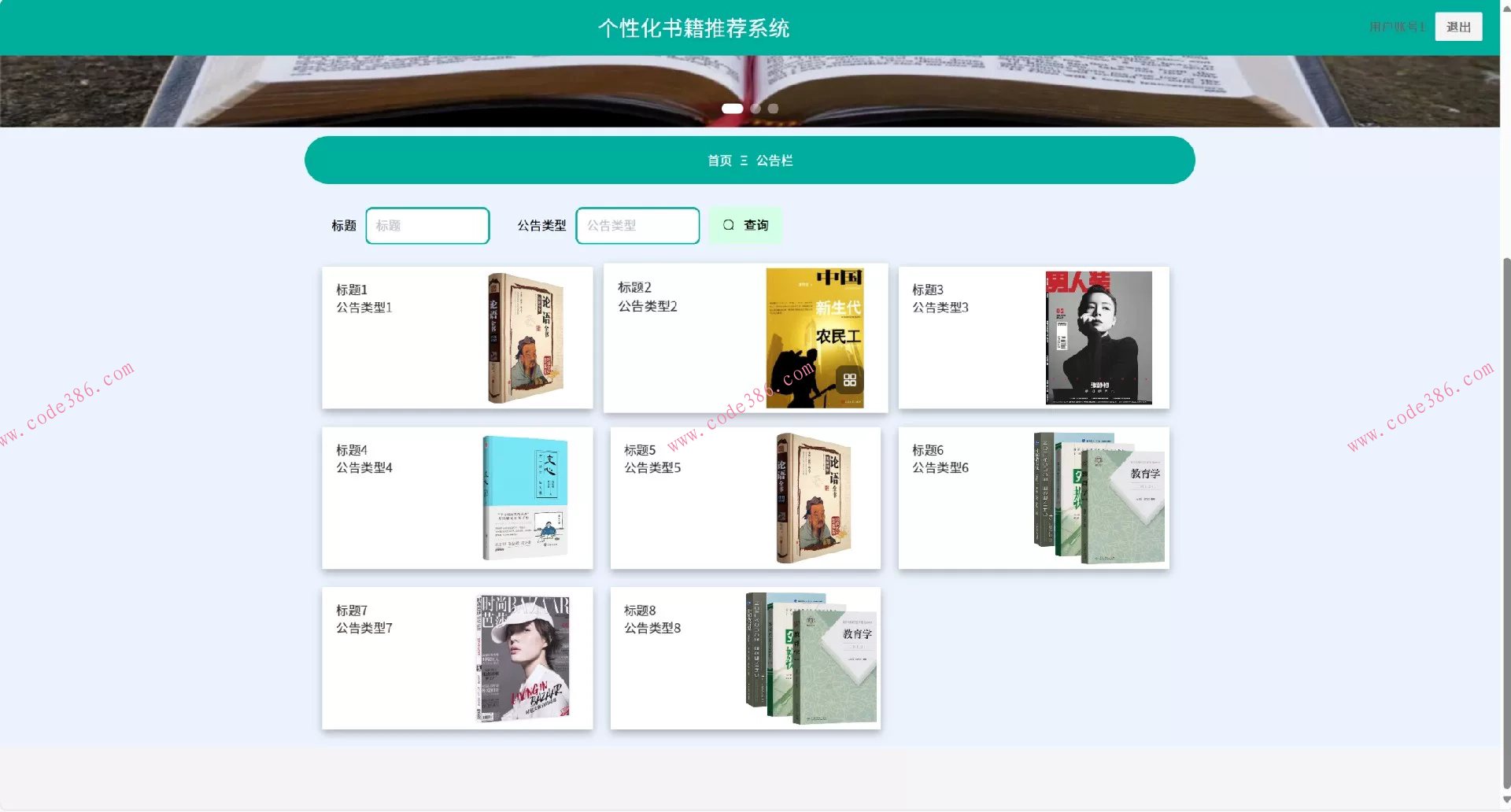
Task: Focus the 公告类型 input field
Action: [x=637, y=226]
